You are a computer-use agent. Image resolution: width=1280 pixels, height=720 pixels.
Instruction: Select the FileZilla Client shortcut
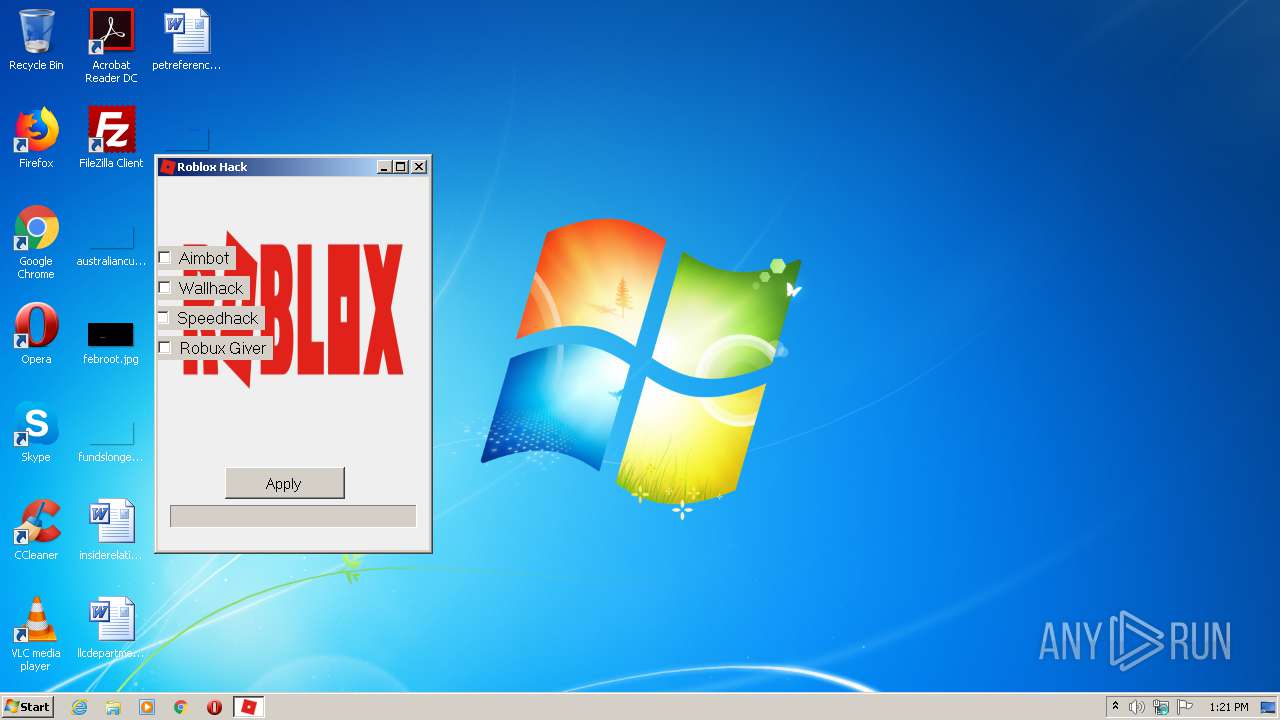coord(111,138)
